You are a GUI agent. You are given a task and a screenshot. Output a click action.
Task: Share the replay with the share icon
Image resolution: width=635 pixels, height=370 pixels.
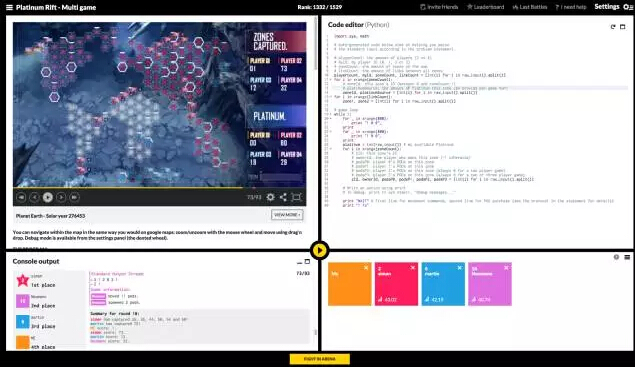click(x=283, y=197)
